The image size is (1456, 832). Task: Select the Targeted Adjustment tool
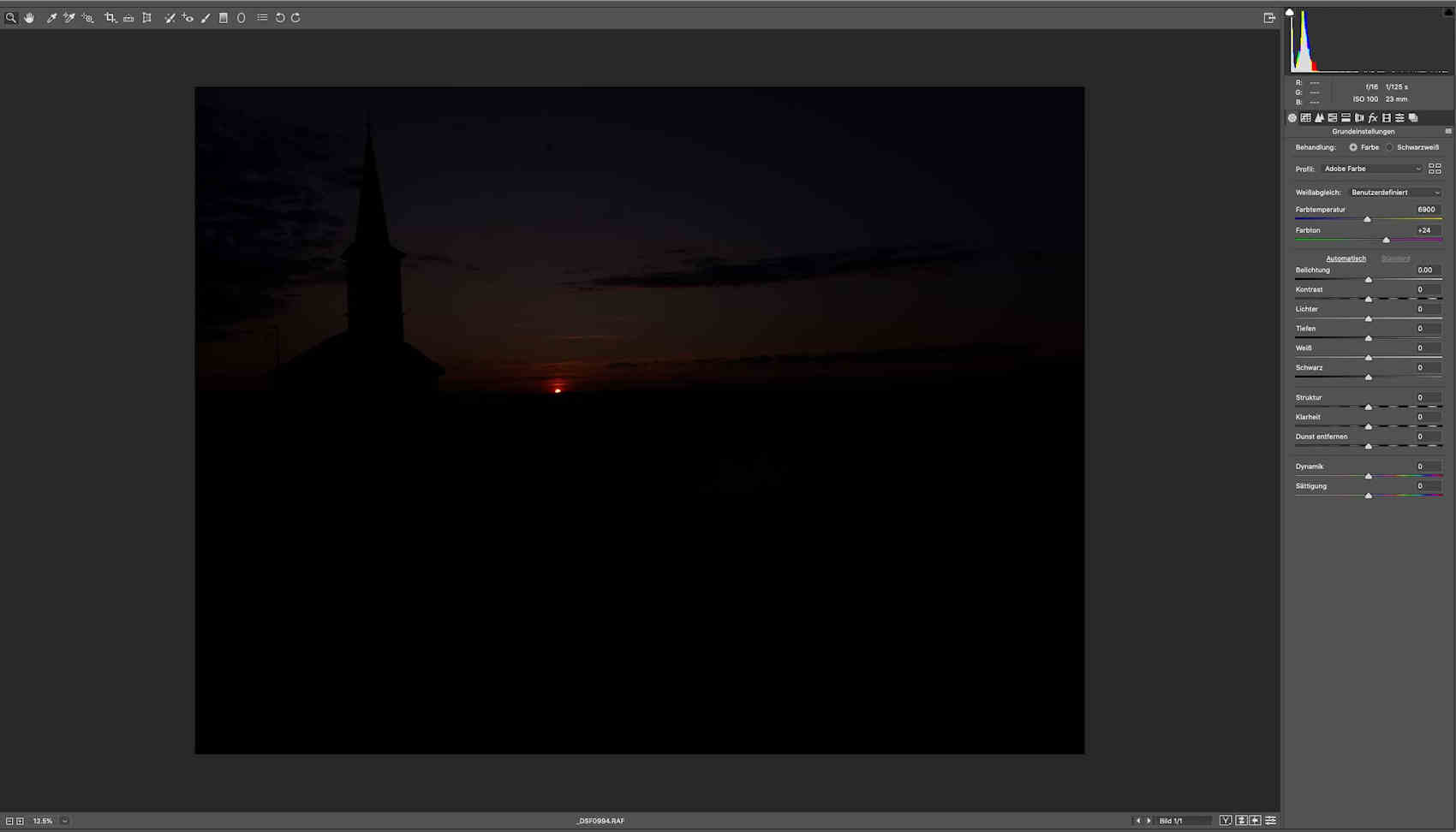coord(87,18)
